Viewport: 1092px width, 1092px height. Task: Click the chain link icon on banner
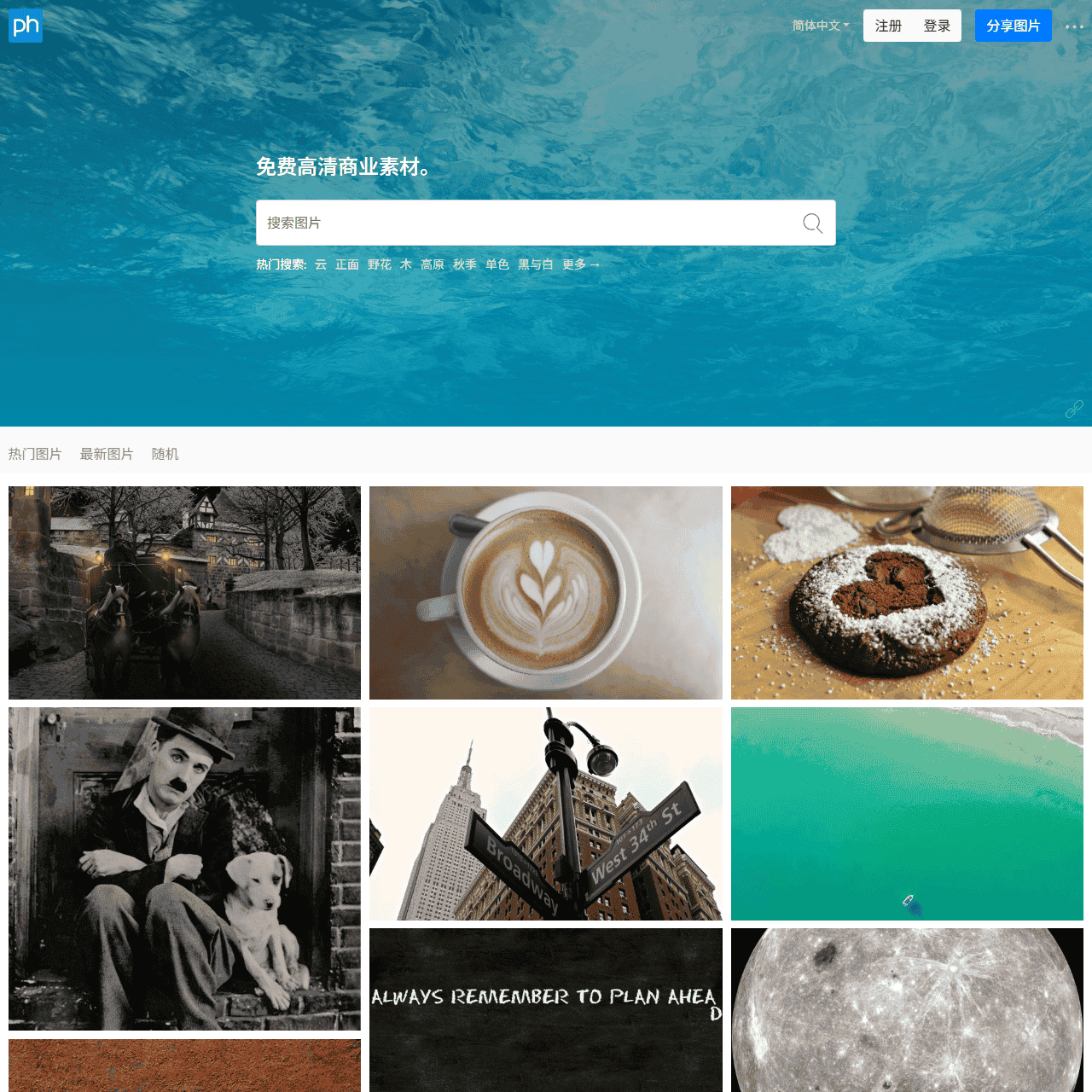(x=1074, y=409)
